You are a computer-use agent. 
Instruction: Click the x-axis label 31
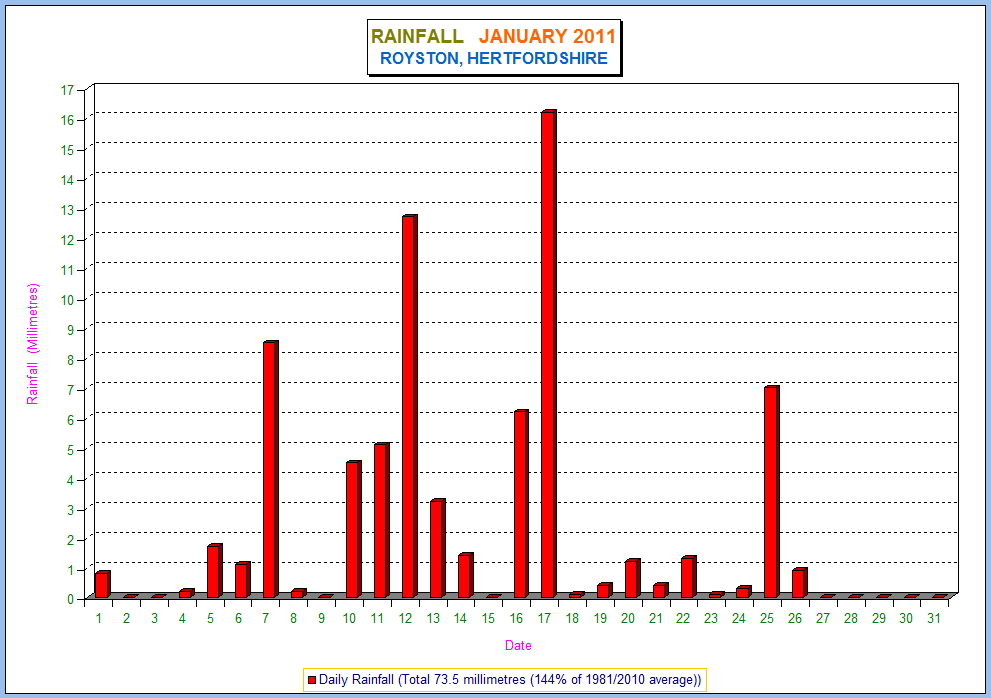click(934, 618)
